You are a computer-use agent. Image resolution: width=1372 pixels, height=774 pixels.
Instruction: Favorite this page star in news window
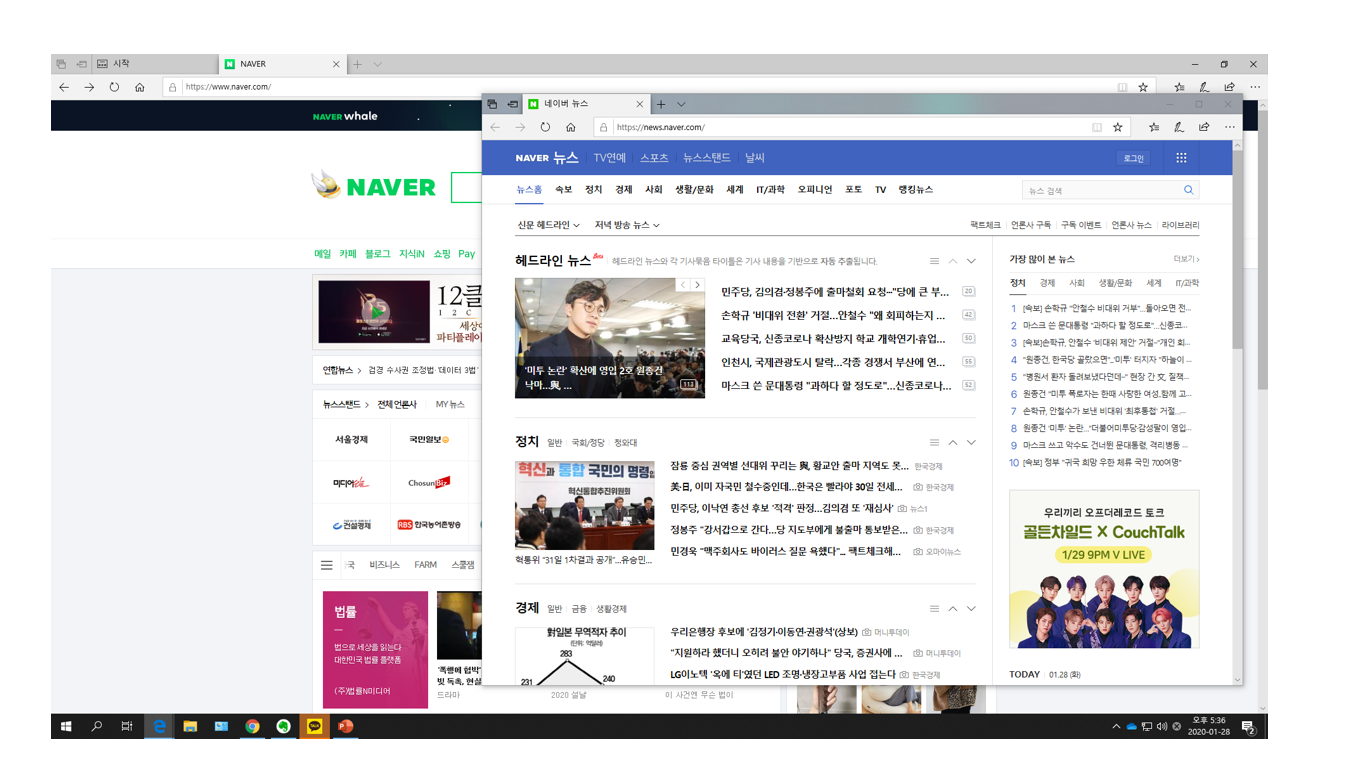1118,127
